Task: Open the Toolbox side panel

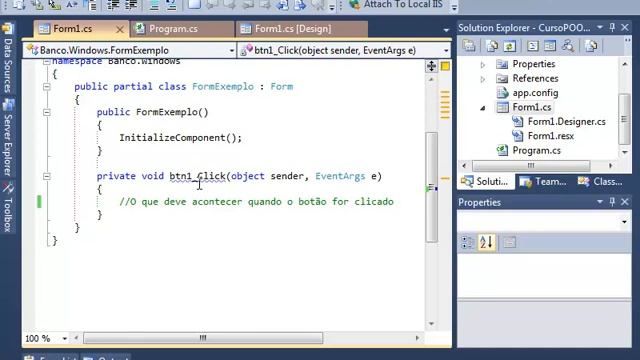Action: [8, 207]
